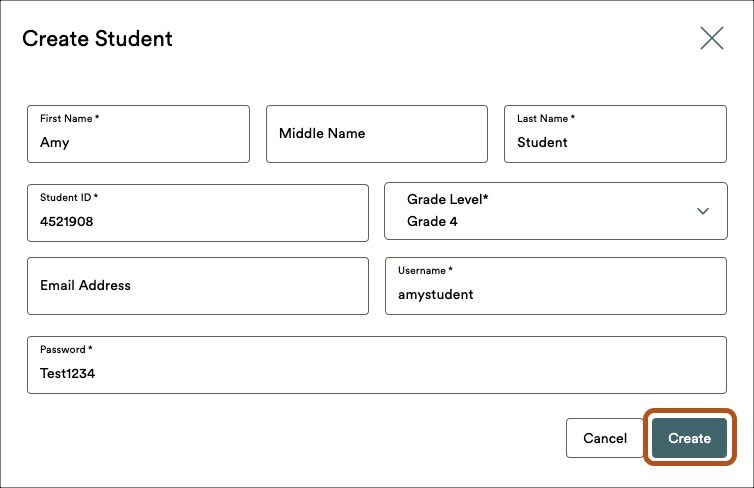Focus the empty Middle Name field
754x488 pixels.
coord(377,134)
